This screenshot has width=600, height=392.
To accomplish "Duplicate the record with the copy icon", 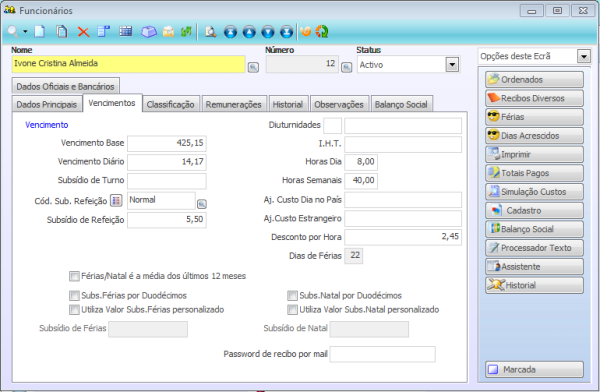I will (62, 31).
